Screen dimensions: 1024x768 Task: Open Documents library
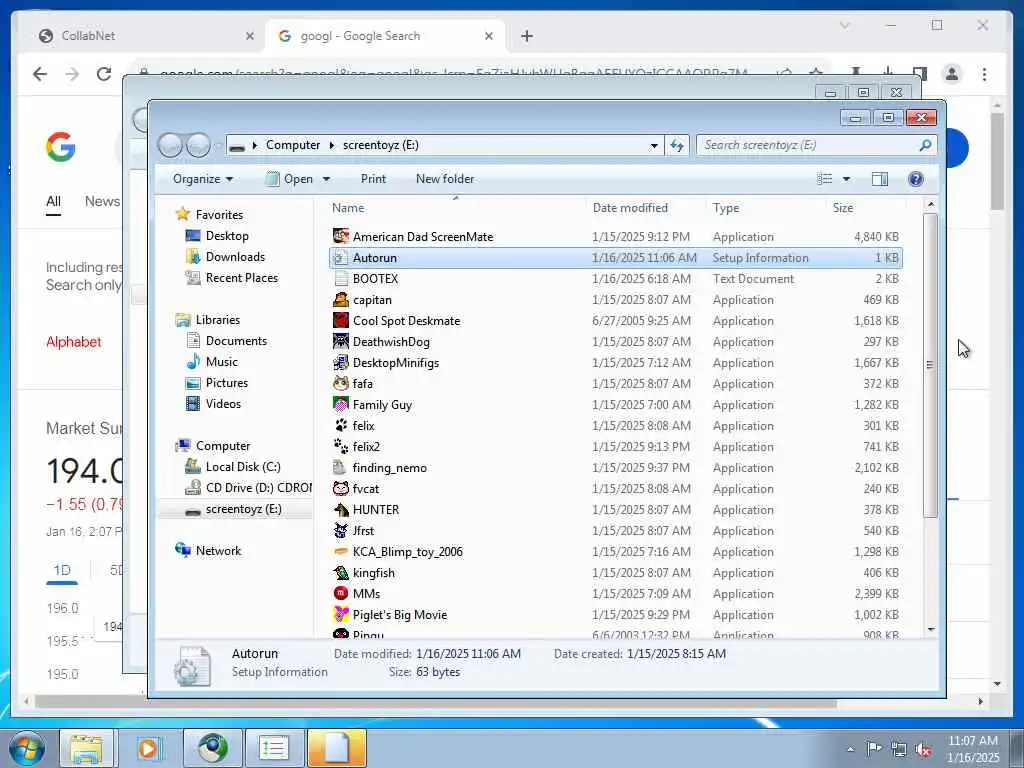click(x=236, y=341)
